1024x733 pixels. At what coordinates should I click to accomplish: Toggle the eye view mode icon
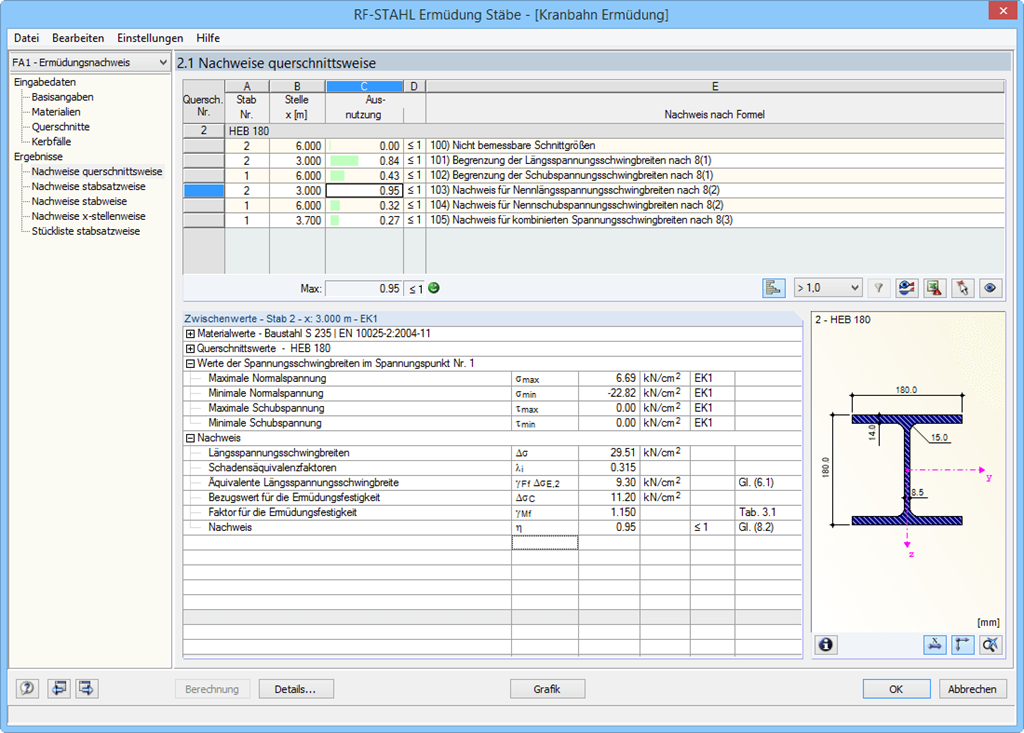[990, 288]
